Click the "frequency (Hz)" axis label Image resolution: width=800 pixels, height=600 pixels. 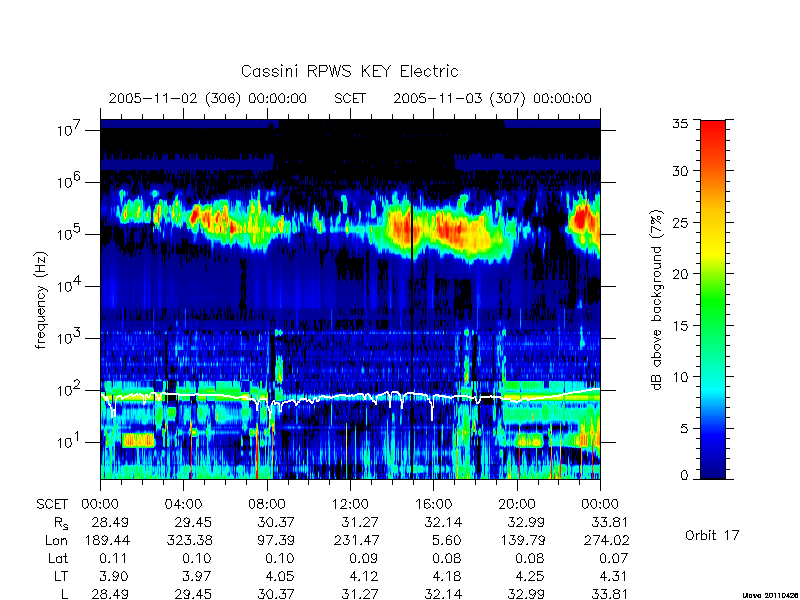pyautogui.click(x=41, y=300)
